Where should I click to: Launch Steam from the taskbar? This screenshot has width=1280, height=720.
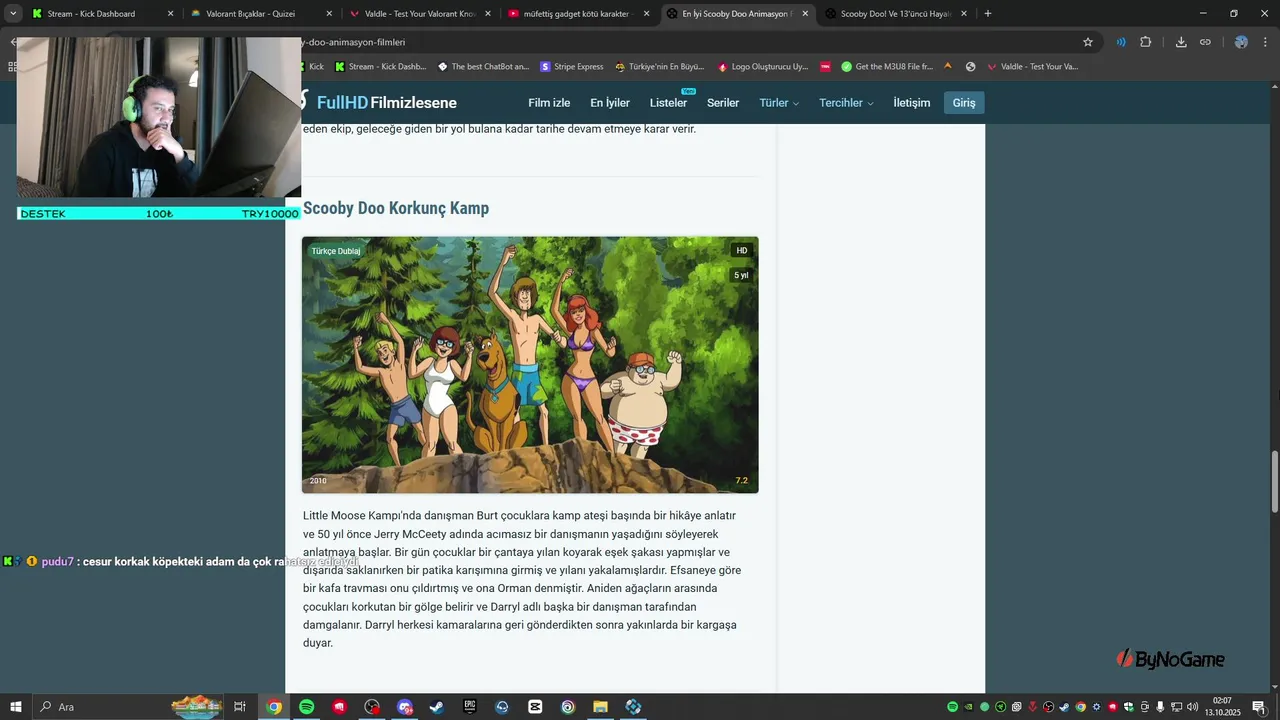pos(437,707)
